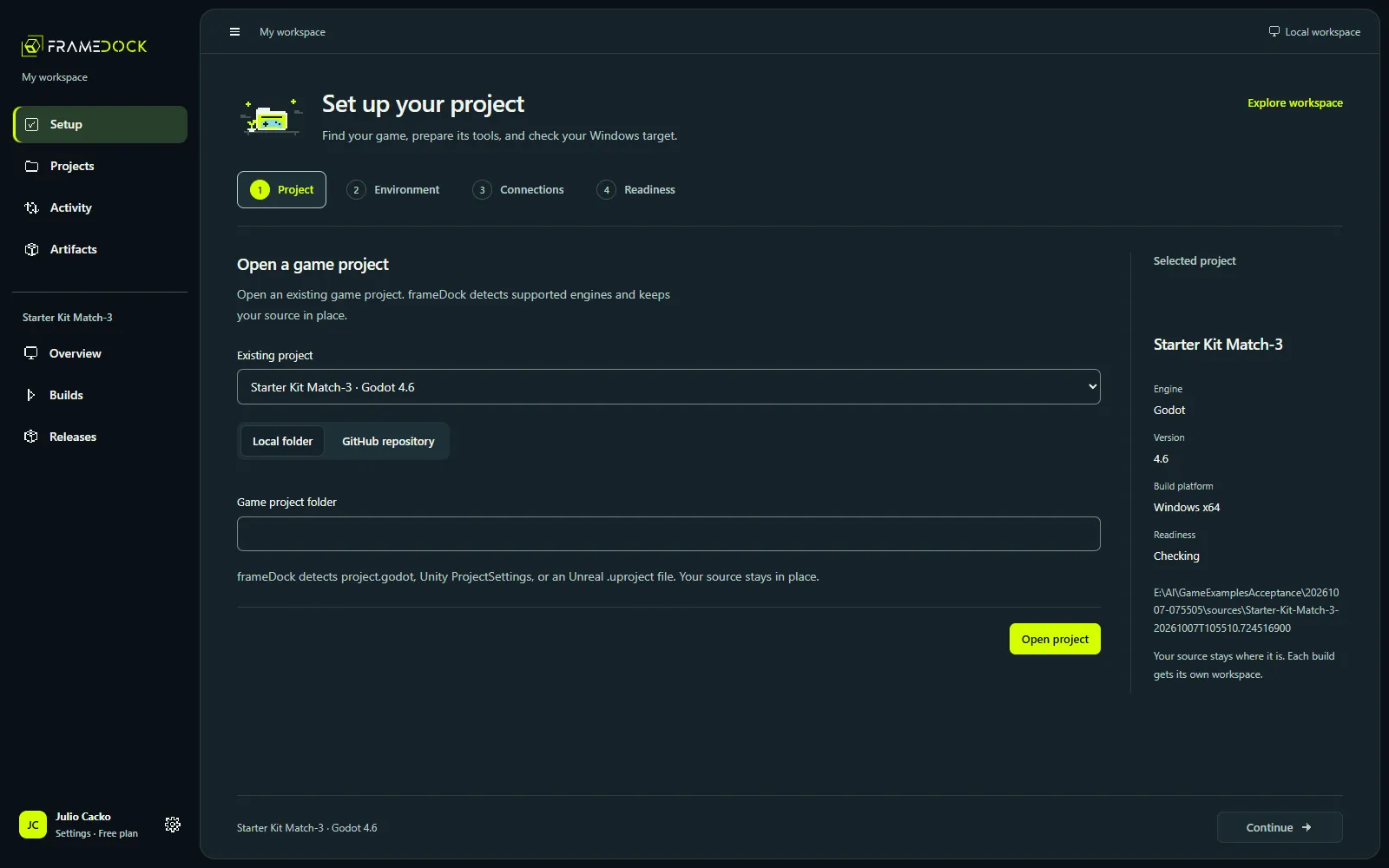The width and height of the screenshot is (1389, 868).
Task: Toggle the hamburger menu icon
Action: point(234,32)
